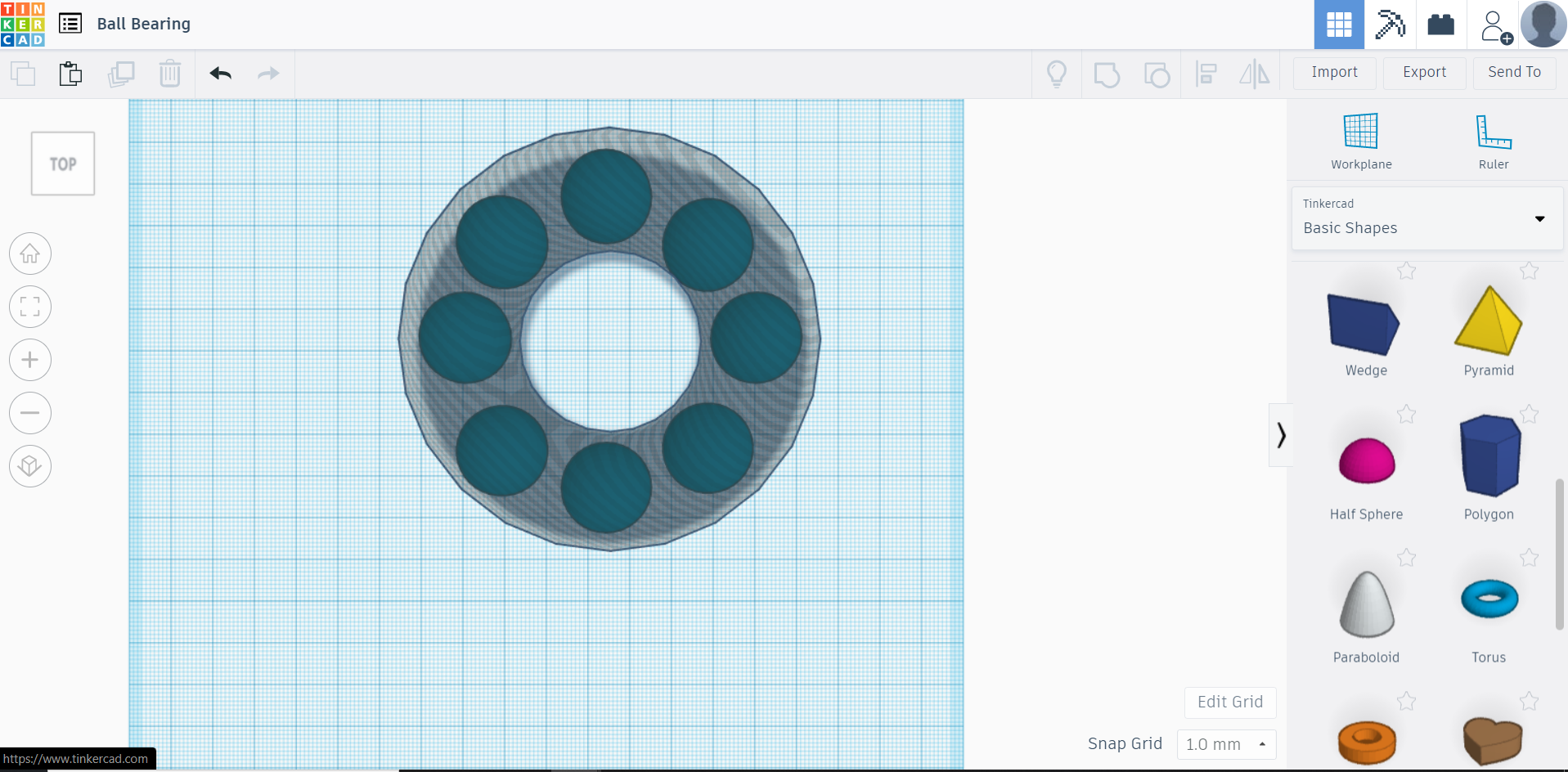This screenshot has width=1568, height=772.
Task: Pick the brown Heart shape
Action: pos(1492,740)
